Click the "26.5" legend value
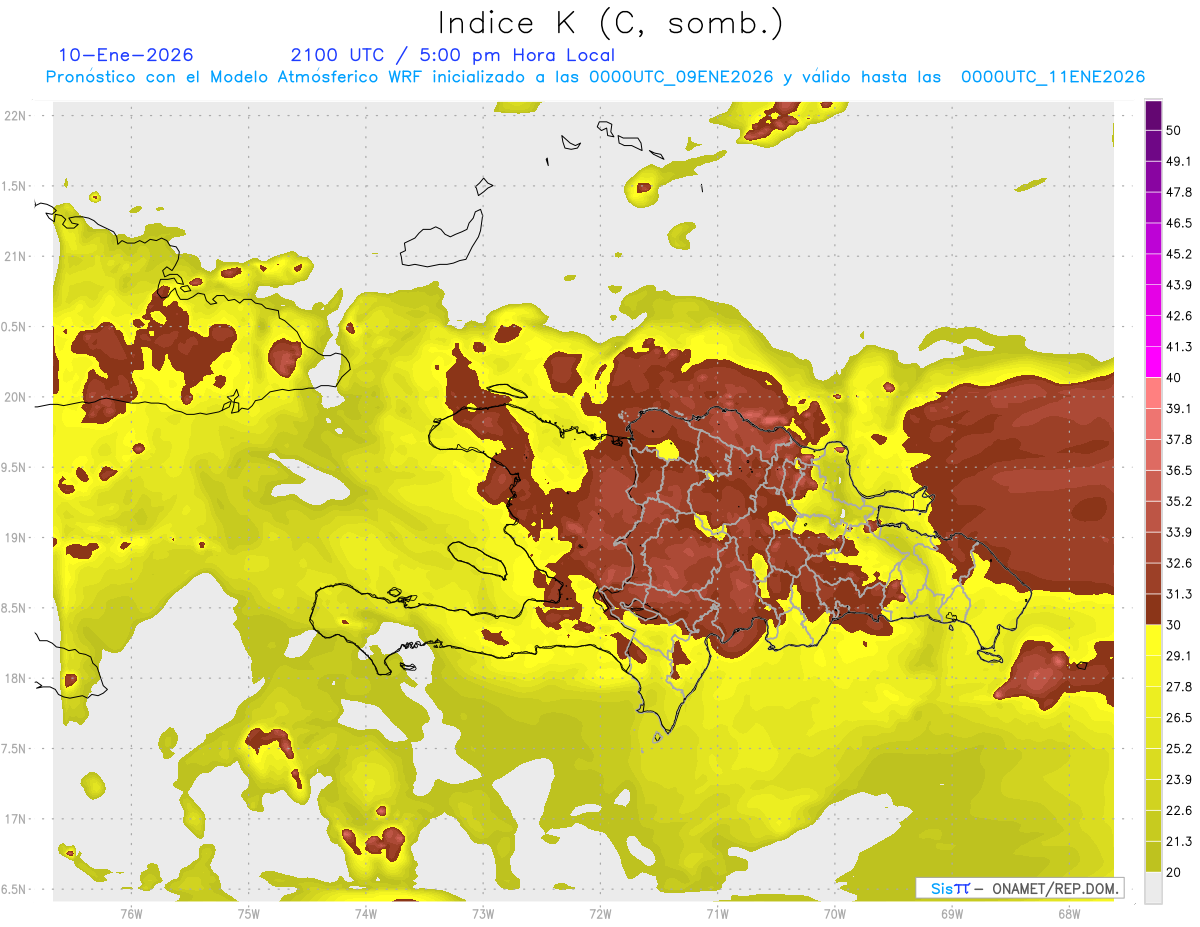 1179,718
